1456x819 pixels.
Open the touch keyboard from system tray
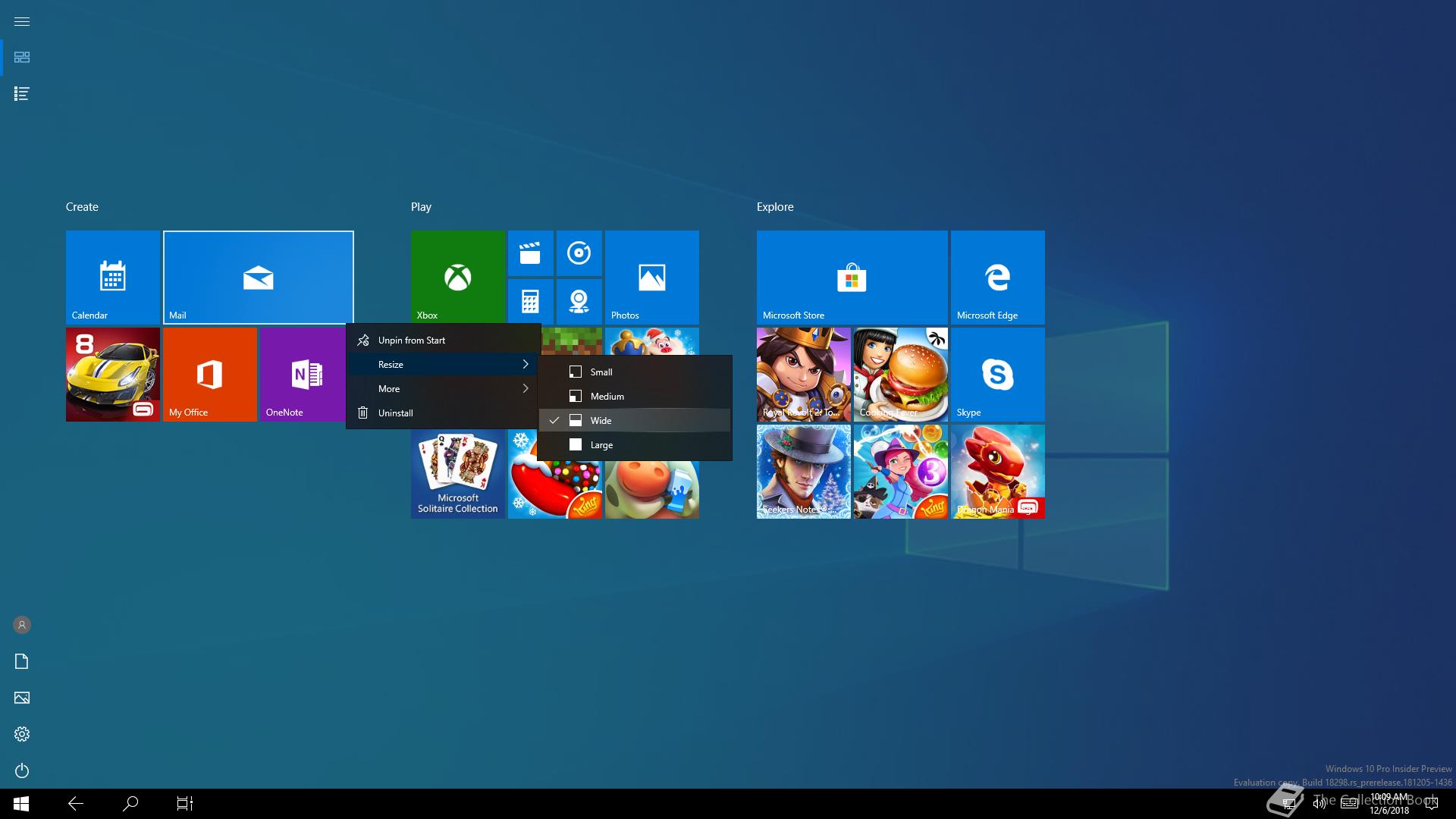[1349, 804]
